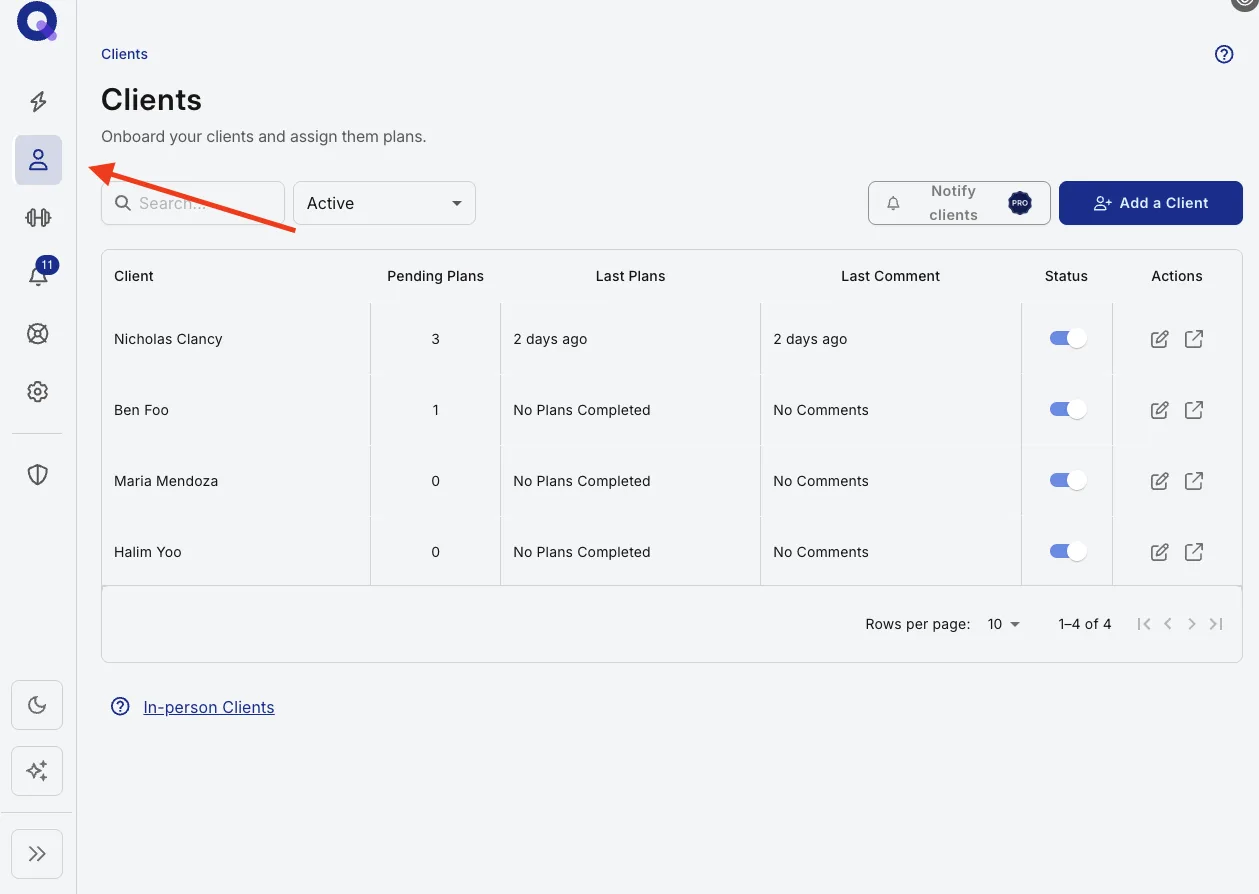Expand the sidebar with double chevron
The height and width of the screenshot is (894, 1259).
coord(37,854)
